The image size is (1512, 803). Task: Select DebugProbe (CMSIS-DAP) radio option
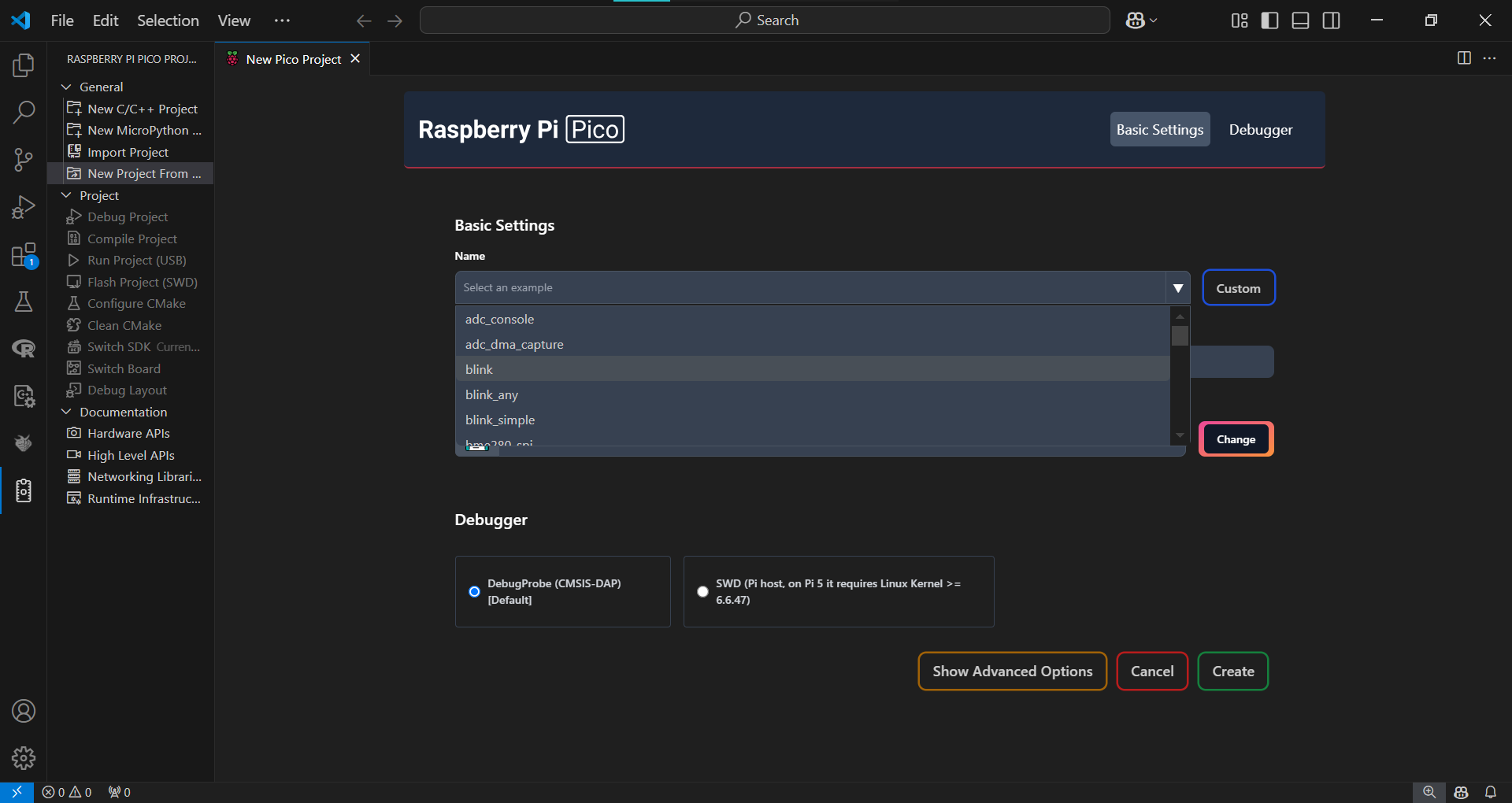point(474,591)
